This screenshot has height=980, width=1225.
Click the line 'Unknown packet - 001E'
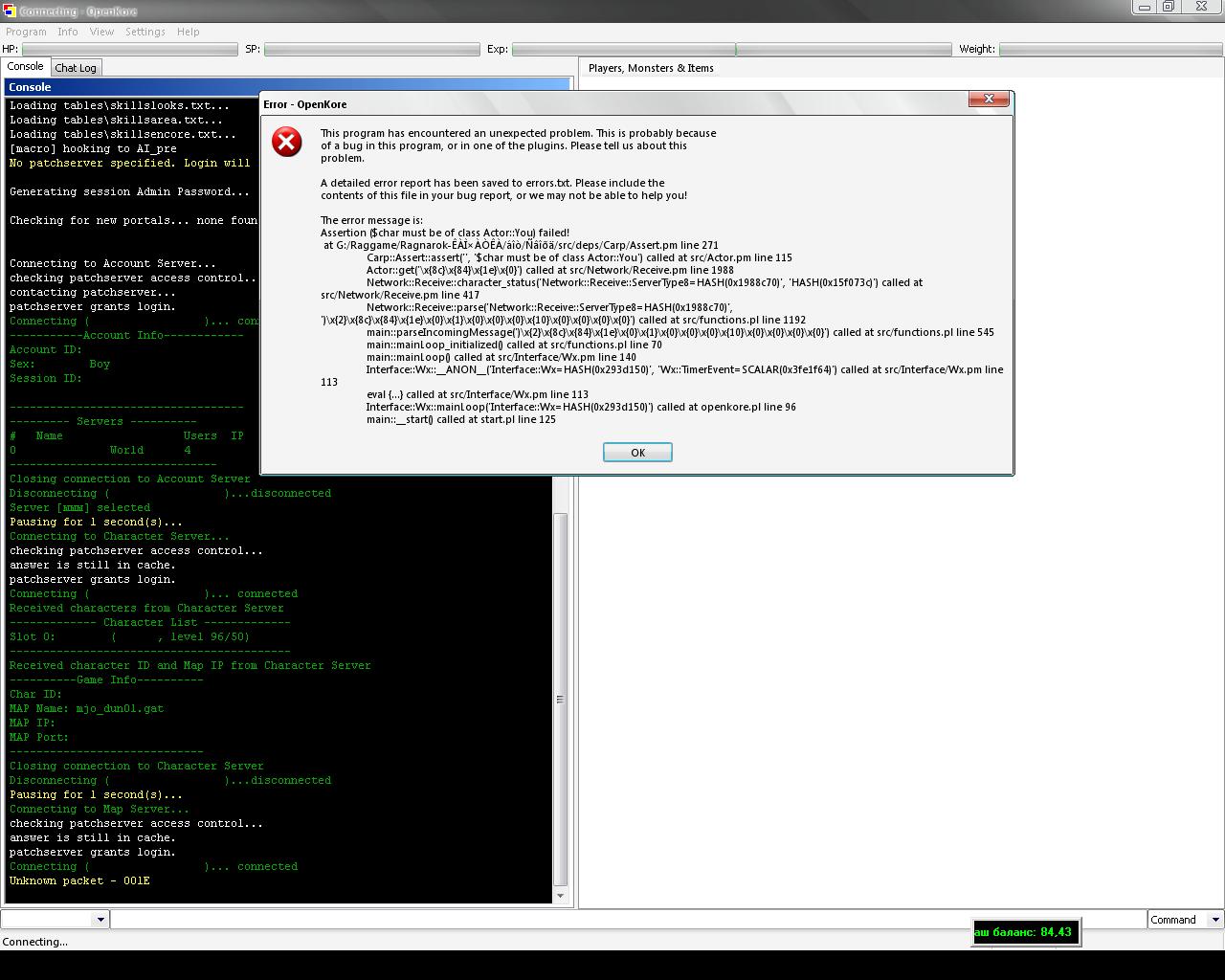click(79, 880)
